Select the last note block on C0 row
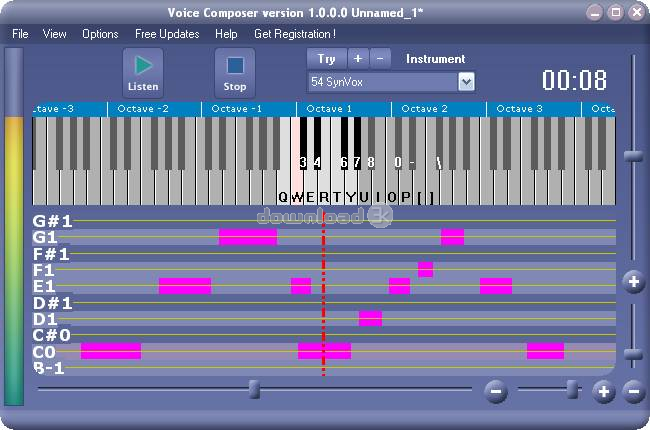 pyautogui.click(x=545, y=351)
